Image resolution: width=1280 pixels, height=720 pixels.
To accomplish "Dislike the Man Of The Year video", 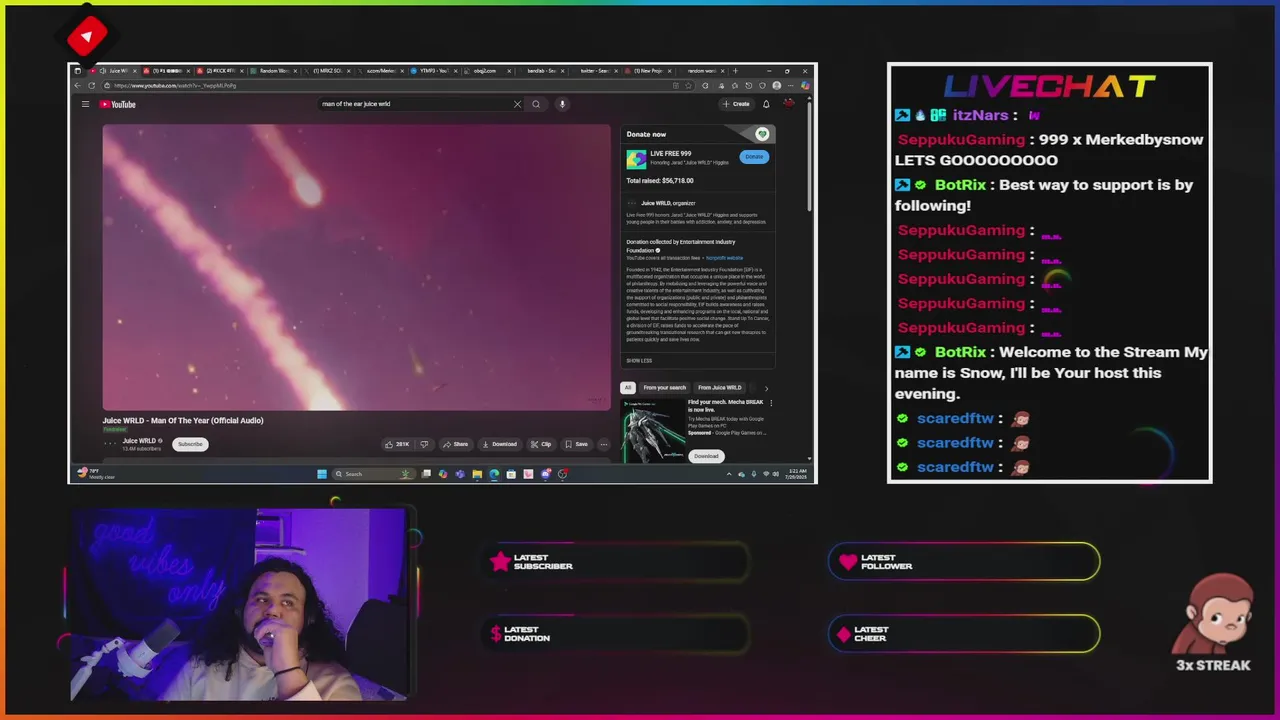I will (x=424, y=444).
